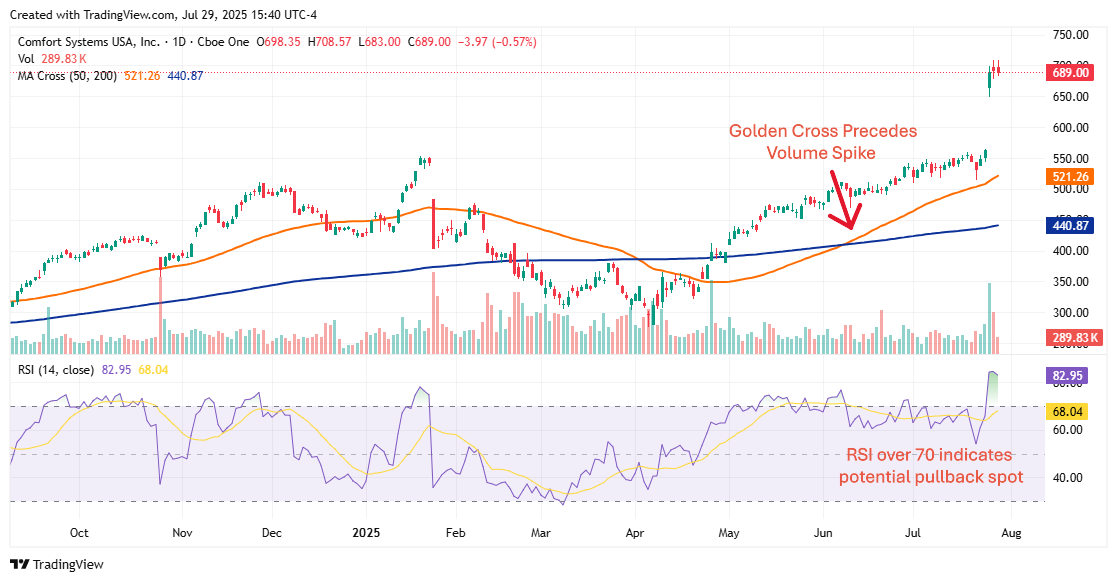This screenshot has height=582, width=1117.
Task: Select the Comfort Systems USA symbol title
Action: [89, 42]
